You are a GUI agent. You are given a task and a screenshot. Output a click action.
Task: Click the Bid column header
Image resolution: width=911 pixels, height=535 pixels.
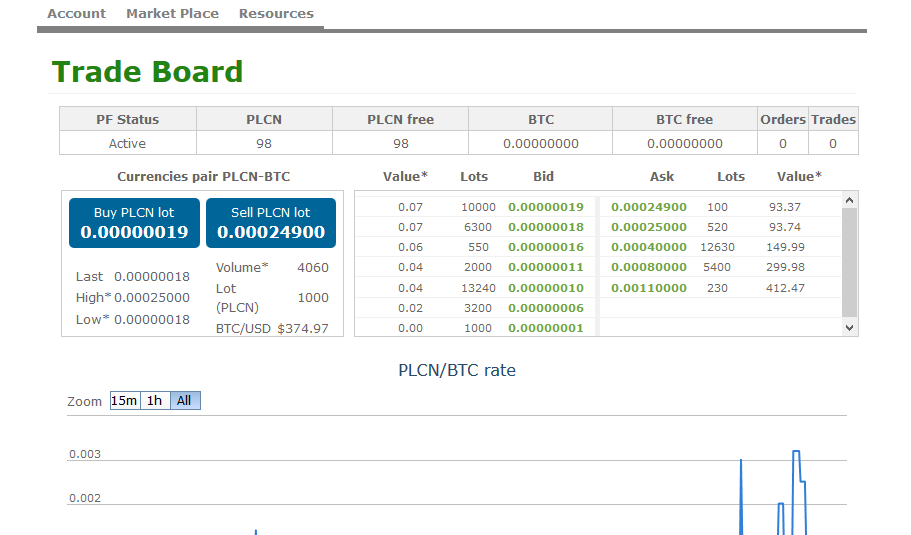pos(543,177)
